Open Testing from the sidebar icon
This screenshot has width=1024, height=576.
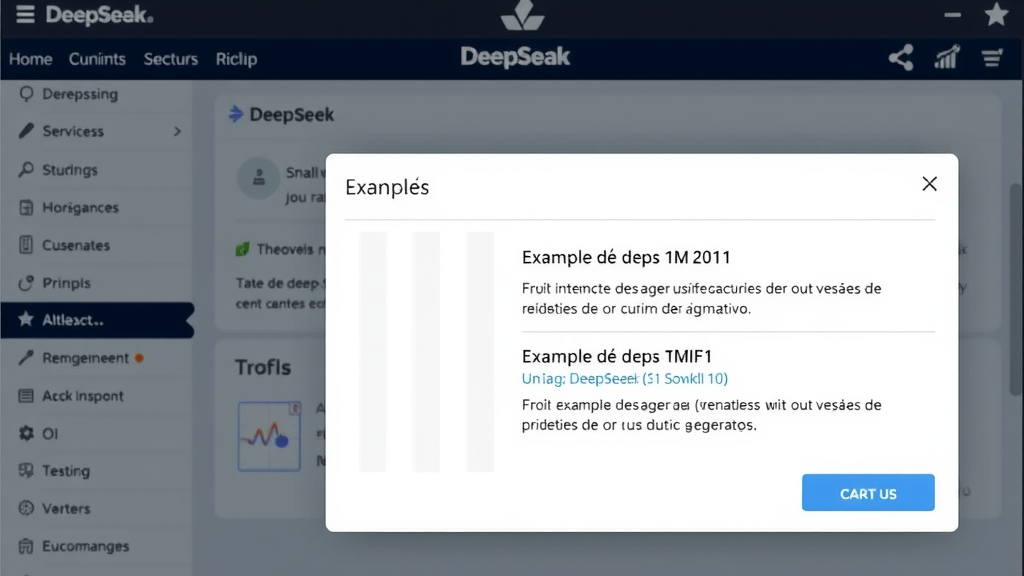click(28, 470)
